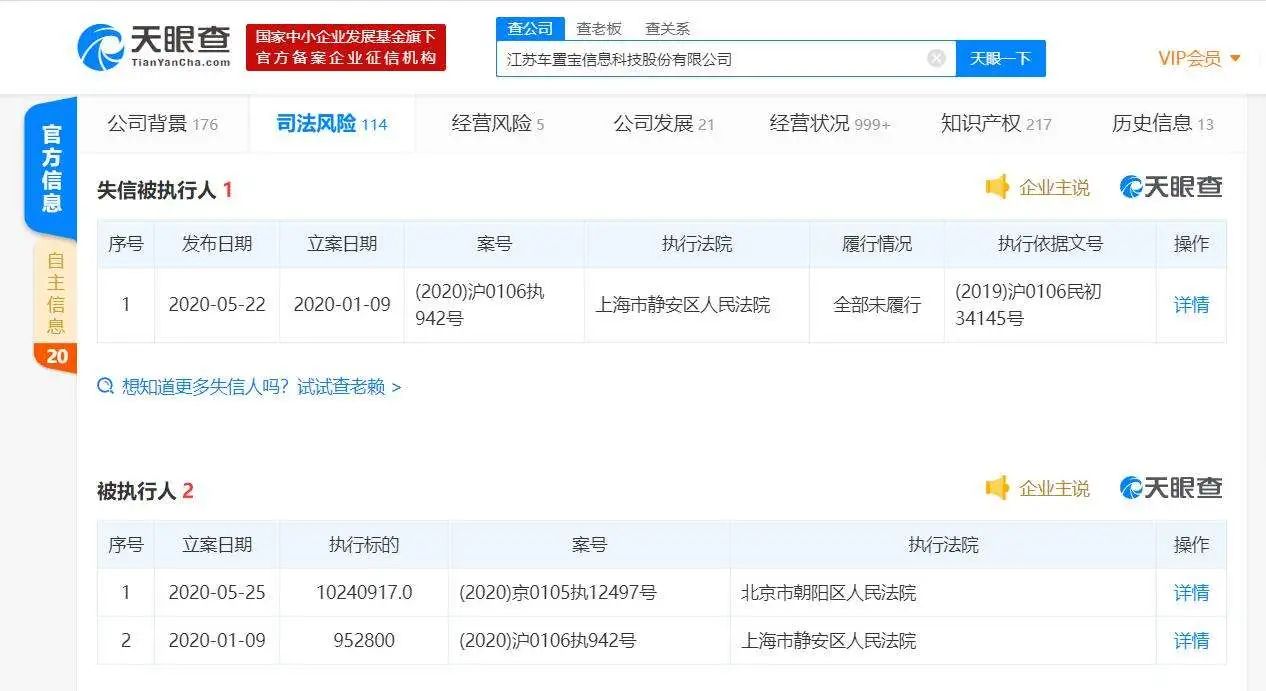Image resolution: width=1266 pixels, height=691 pixels.
Task: Click the 想知道更多失信人吗?试试查老赖 link
Action: 261,387
